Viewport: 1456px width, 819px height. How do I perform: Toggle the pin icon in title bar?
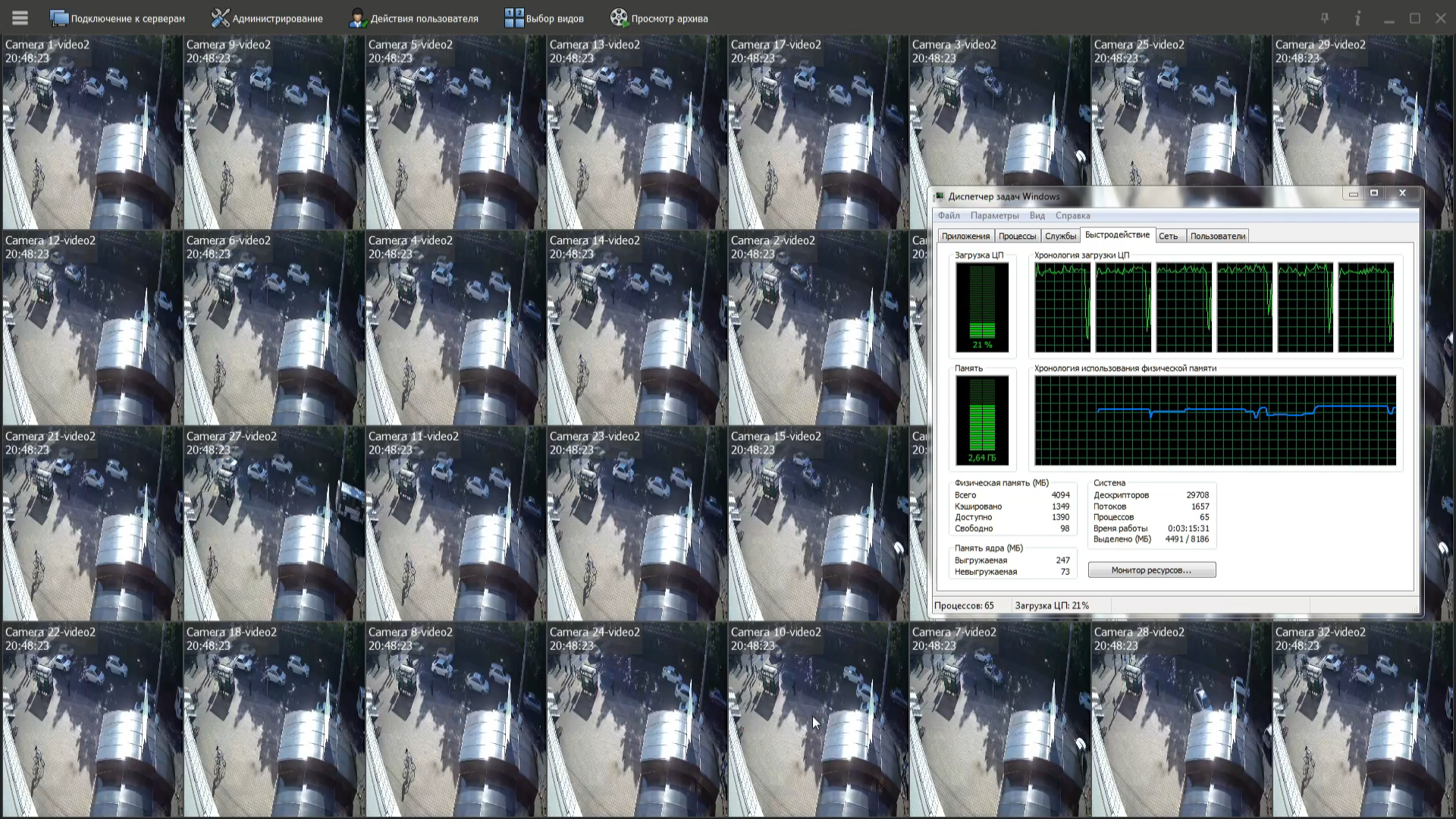click(1325, 18)
